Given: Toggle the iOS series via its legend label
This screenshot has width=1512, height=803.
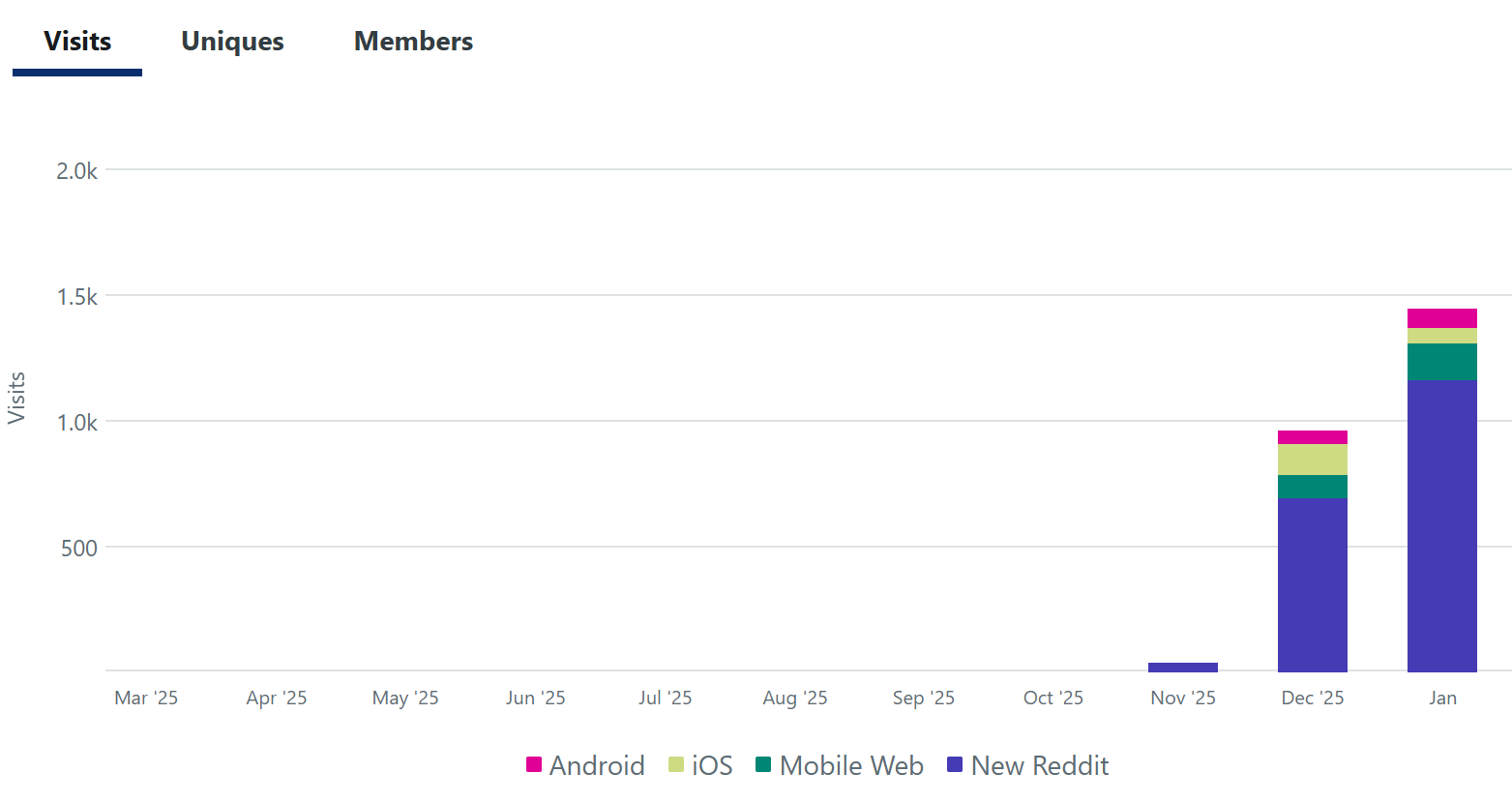Looking at the screenshot, I should coord(713,765).
